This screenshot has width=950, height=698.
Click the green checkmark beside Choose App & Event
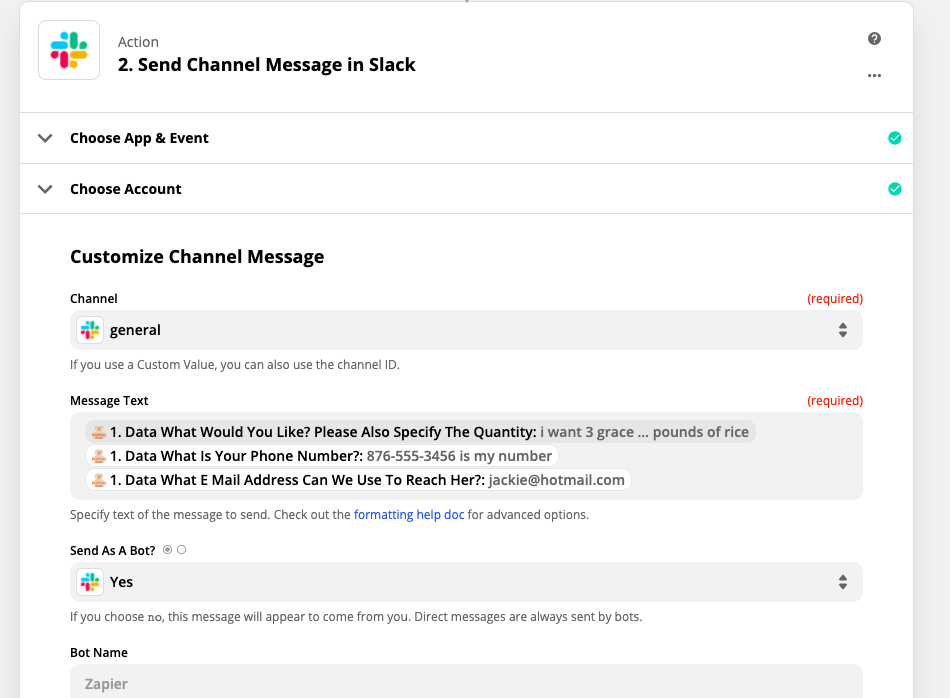(894, 138)
